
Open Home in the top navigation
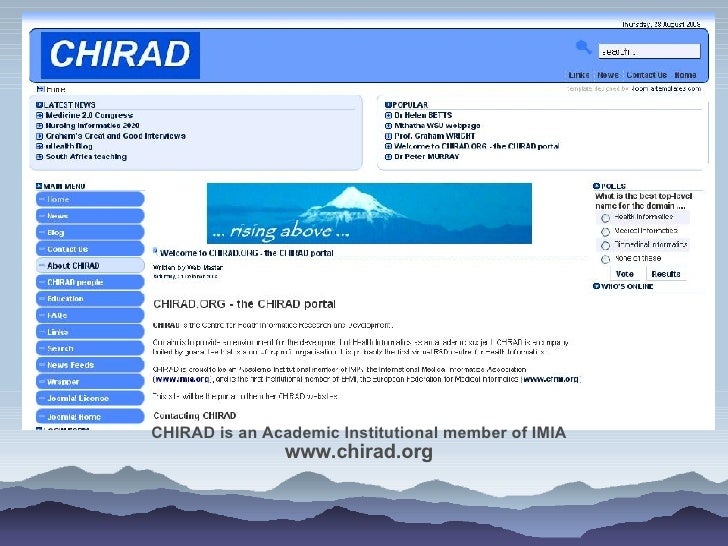click(685, 75)
